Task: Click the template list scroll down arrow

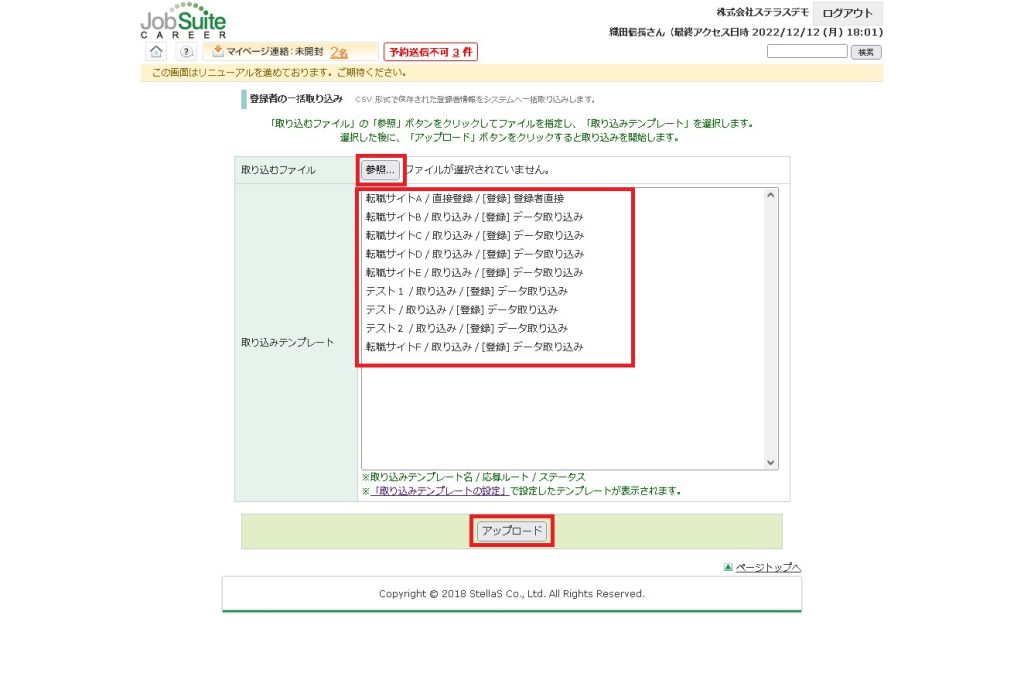Action: 770,462
